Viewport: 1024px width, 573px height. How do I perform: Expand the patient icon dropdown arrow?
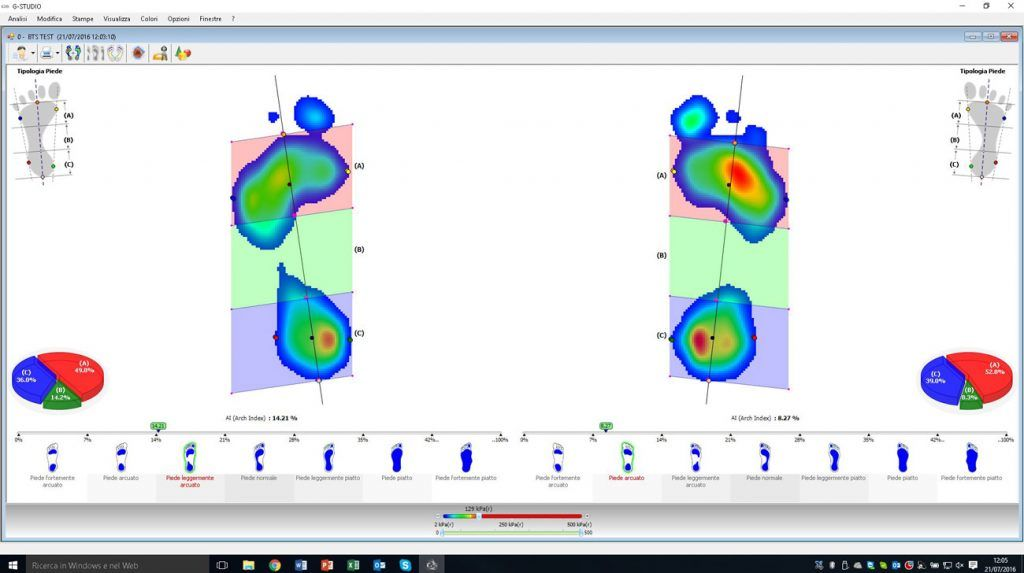(33, 54)
